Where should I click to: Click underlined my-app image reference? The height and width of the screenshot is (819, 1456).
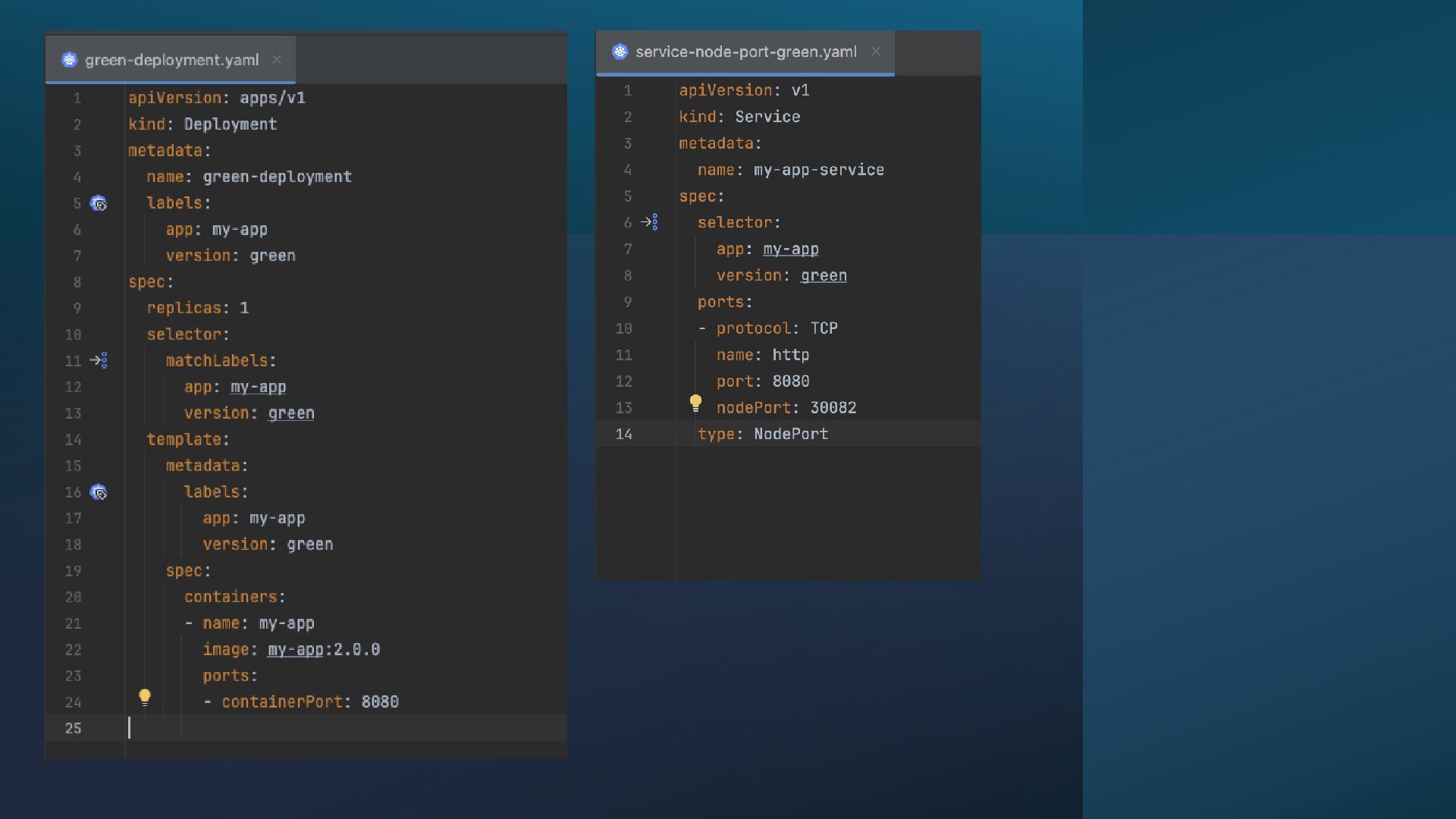[x=295, y=650]
